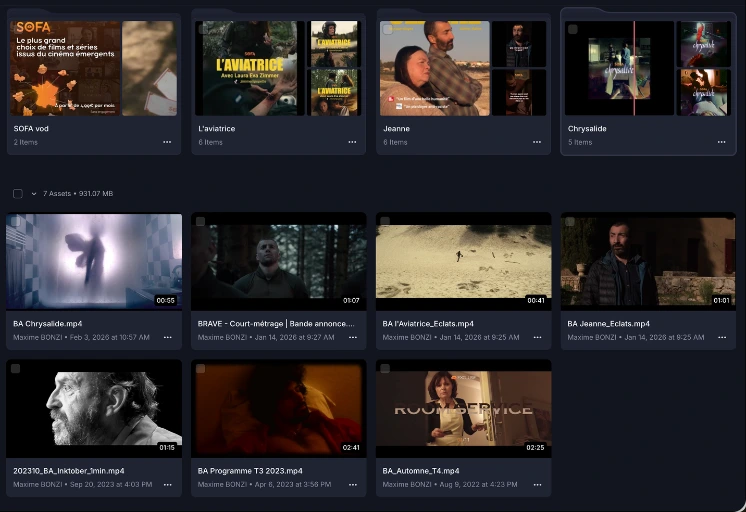Screen dimensions: 746x512
Task: Open the BA l'Aviatrice_Eclats.mp4 desert thumbnail
Action: [x=463, y=261]
